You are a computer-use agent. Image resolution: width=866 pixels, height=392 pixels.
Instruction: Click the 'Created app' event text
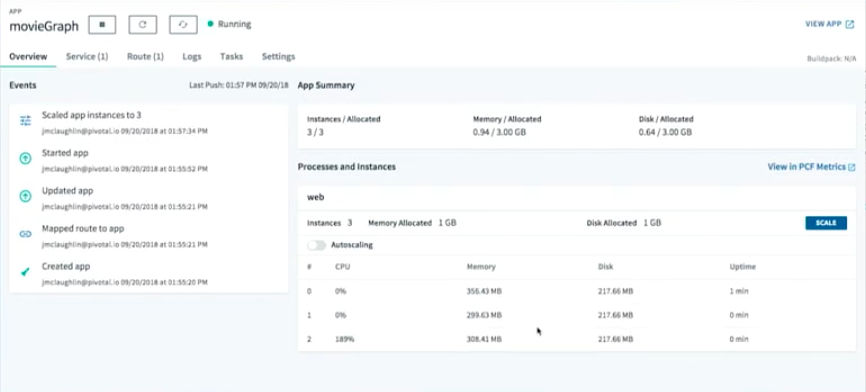point(66,266)
